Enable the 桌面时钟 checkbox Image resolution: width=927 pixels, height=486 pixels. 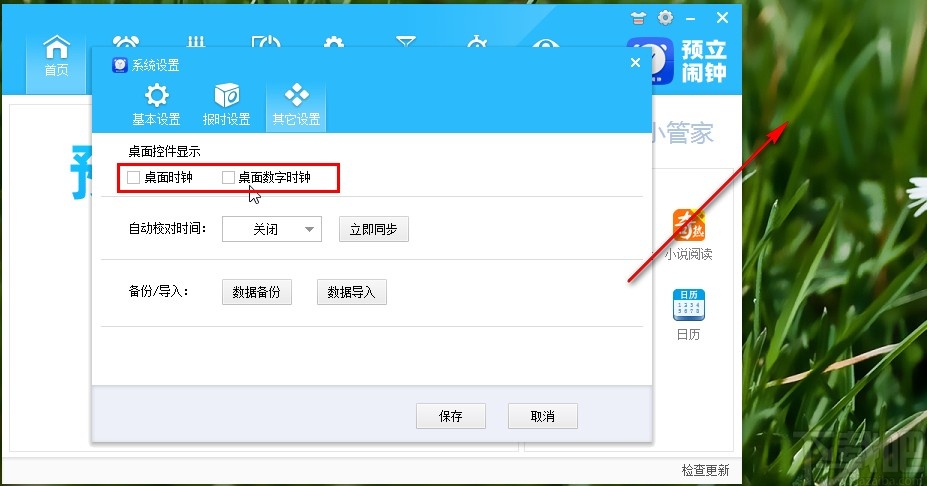tap(134, 177)
